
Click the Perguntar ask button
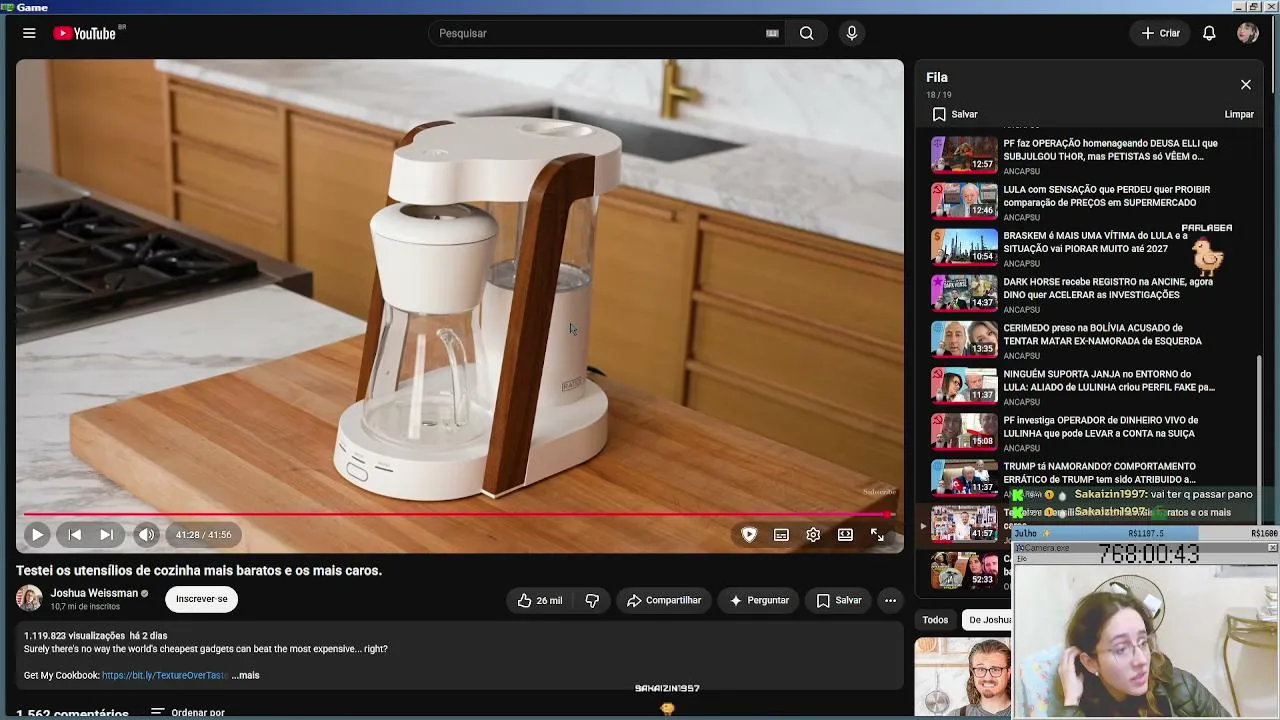759,600
